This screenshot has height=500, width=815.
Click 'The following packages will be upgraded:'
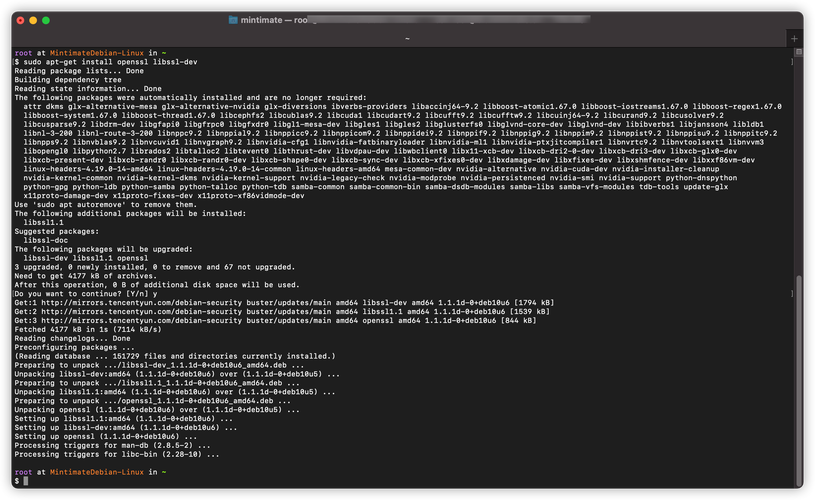point(103,249)
